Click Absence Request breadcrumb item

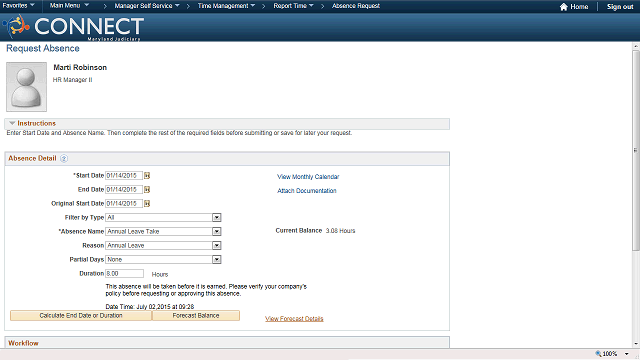point(356,6)
